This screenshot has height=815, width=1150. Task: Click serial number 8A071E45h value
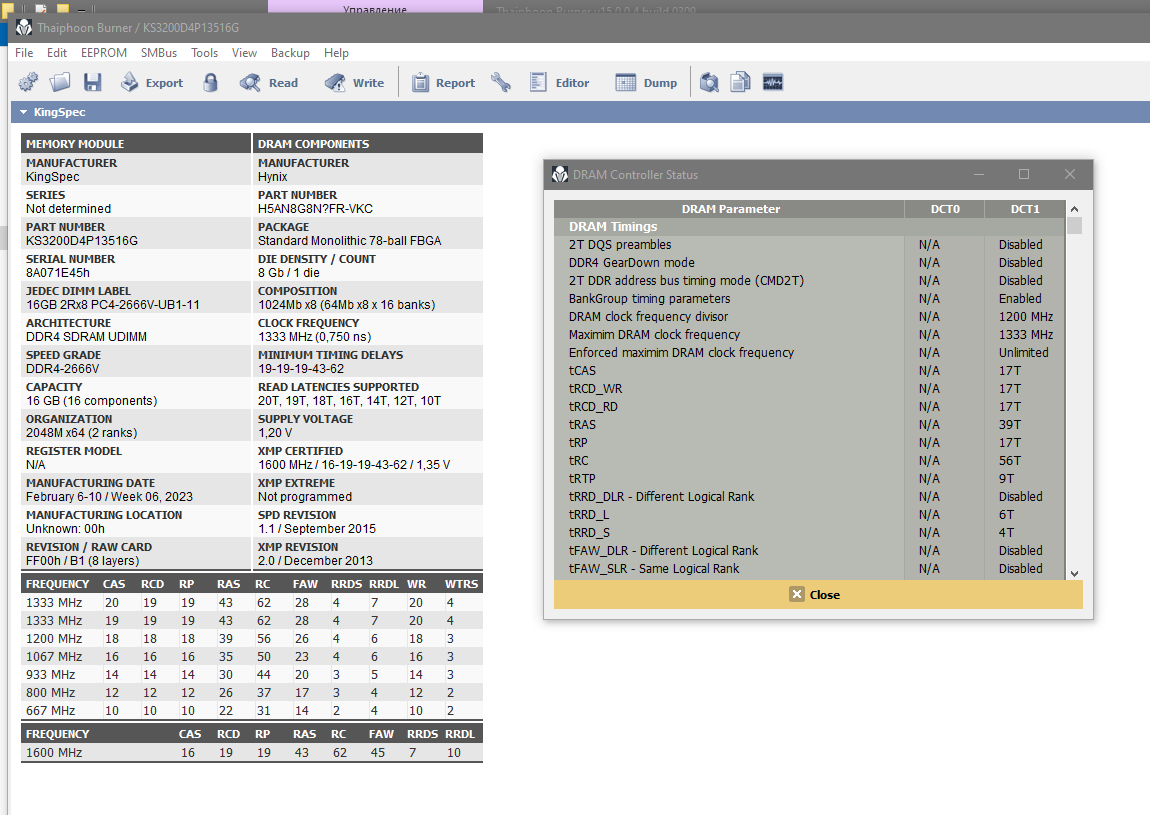pyautogui.click(x=58, y=273)
